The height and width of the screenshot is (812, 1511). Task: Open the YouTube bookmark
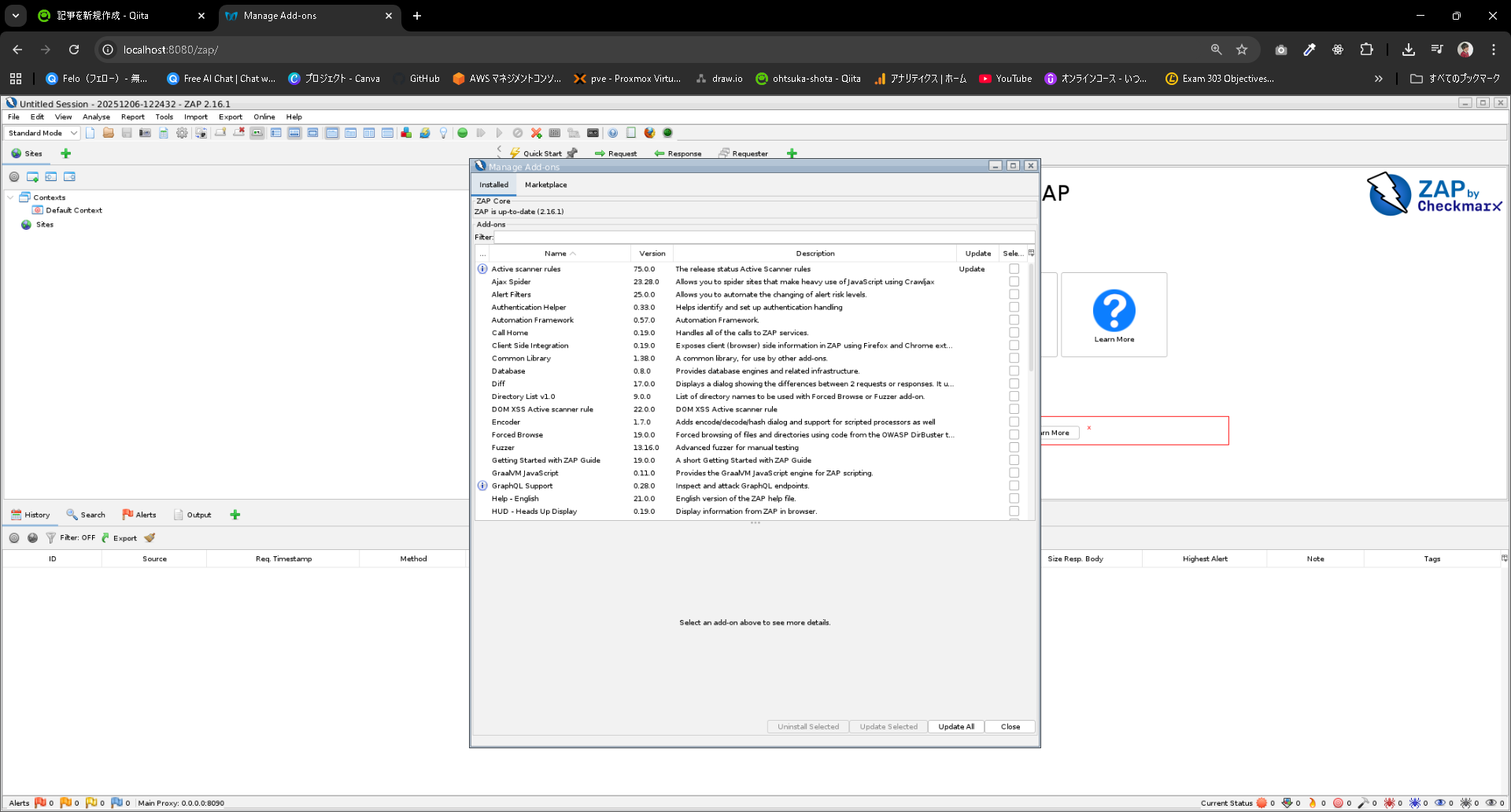pyautogui.click(x=1006, y=79)
